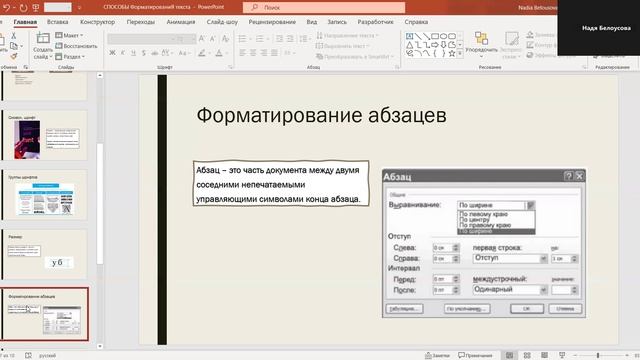Click the Примечания comments button in status bar
This screenshot has width=640, height=360.
click(x=476, y=356)
